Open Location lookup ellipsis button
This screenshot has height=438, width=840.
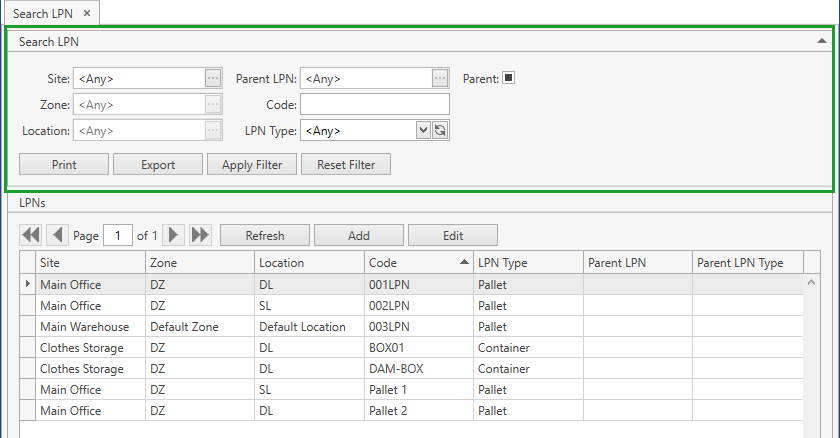pyautogui.click(x=213, y=130)
